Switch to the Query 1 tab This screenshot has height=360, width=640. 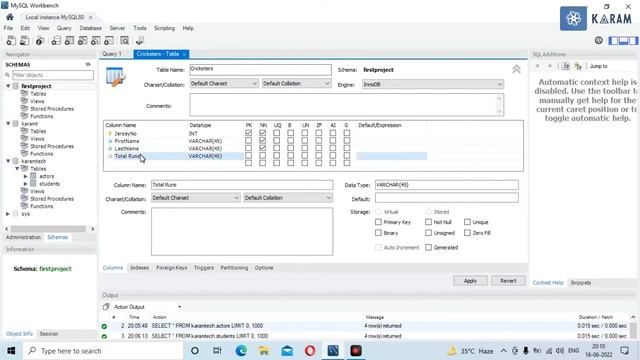112,54
